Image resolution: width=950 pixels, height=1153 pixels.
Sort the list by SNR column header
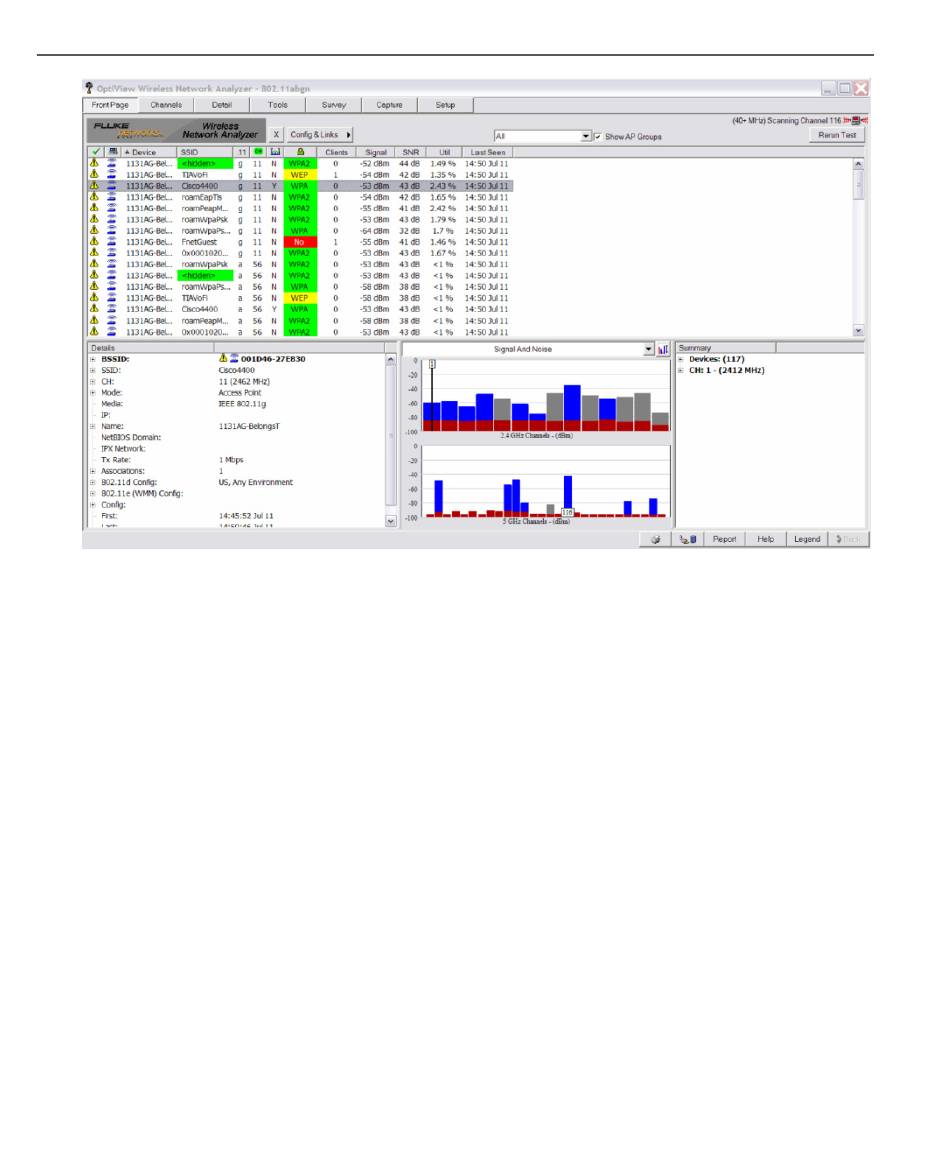(x=410, y=152)
